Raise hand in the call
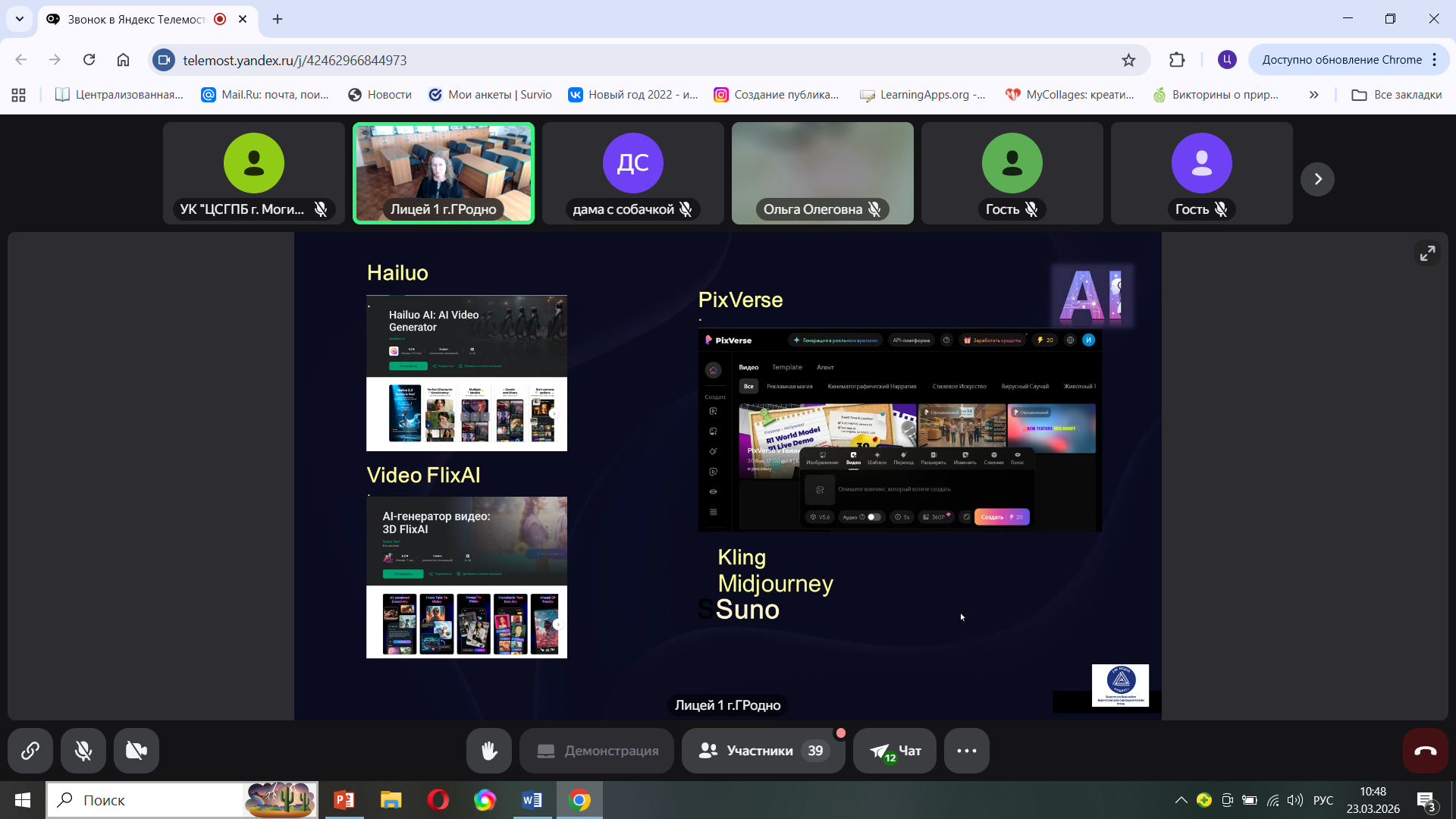Image resolution: width=1456 pixels, height=819 pixels. coord(489,751)
